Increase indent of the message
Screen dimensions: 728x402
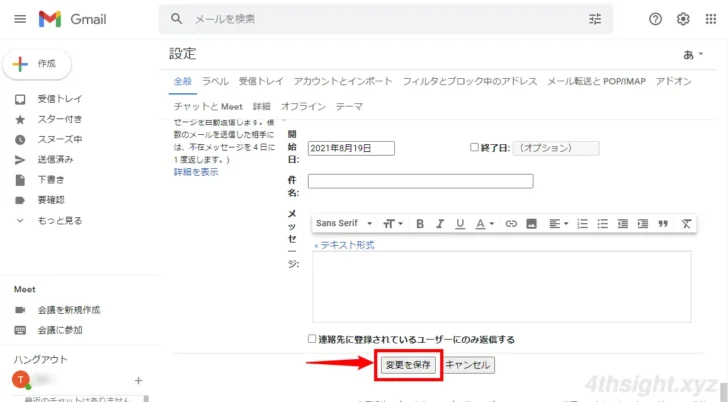pos(643,224)
